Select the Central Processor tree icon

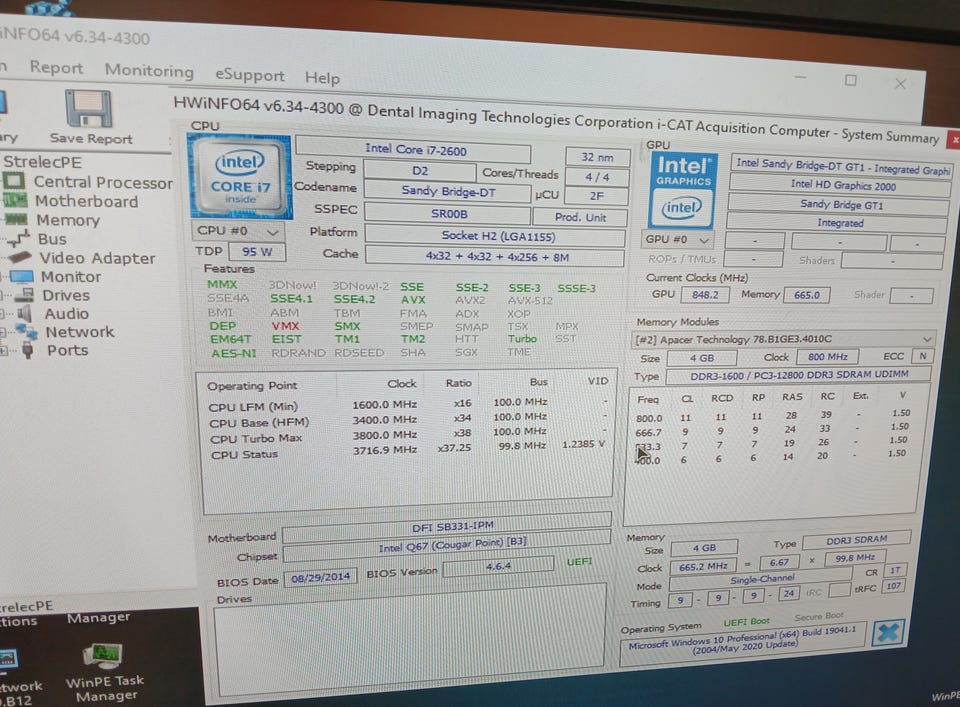[13, 181]
